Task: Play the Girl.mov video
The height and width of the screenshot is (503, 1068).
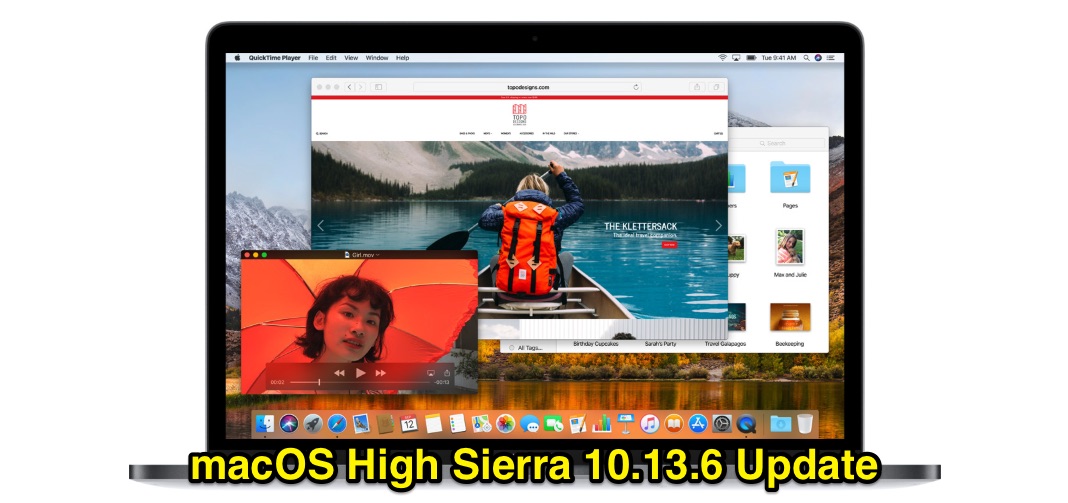Action: pos(360,372)
